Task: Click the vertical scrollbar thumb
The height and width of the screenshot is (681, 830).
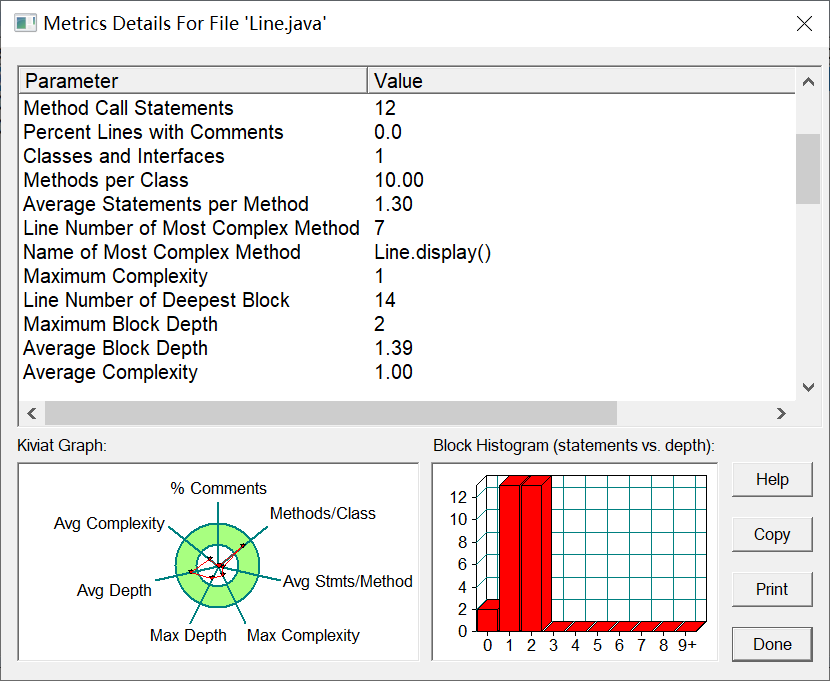Action: [x=808, y=169]
